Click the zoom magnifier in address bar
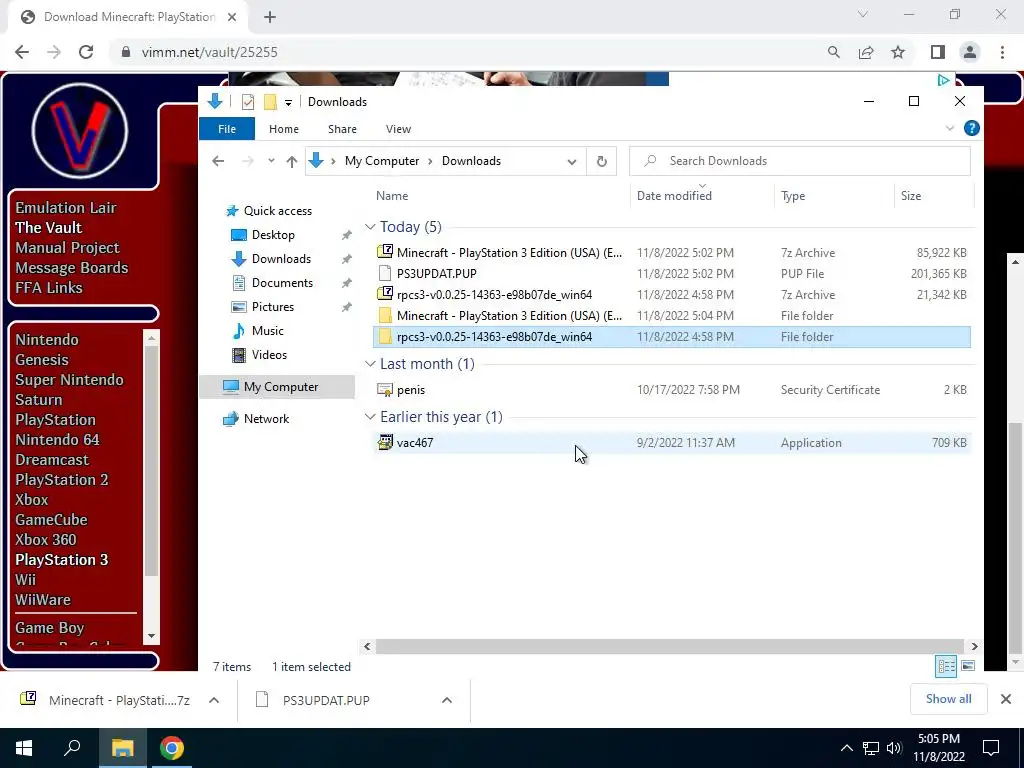Screen dimensions: 1024x768 point(834,52)
